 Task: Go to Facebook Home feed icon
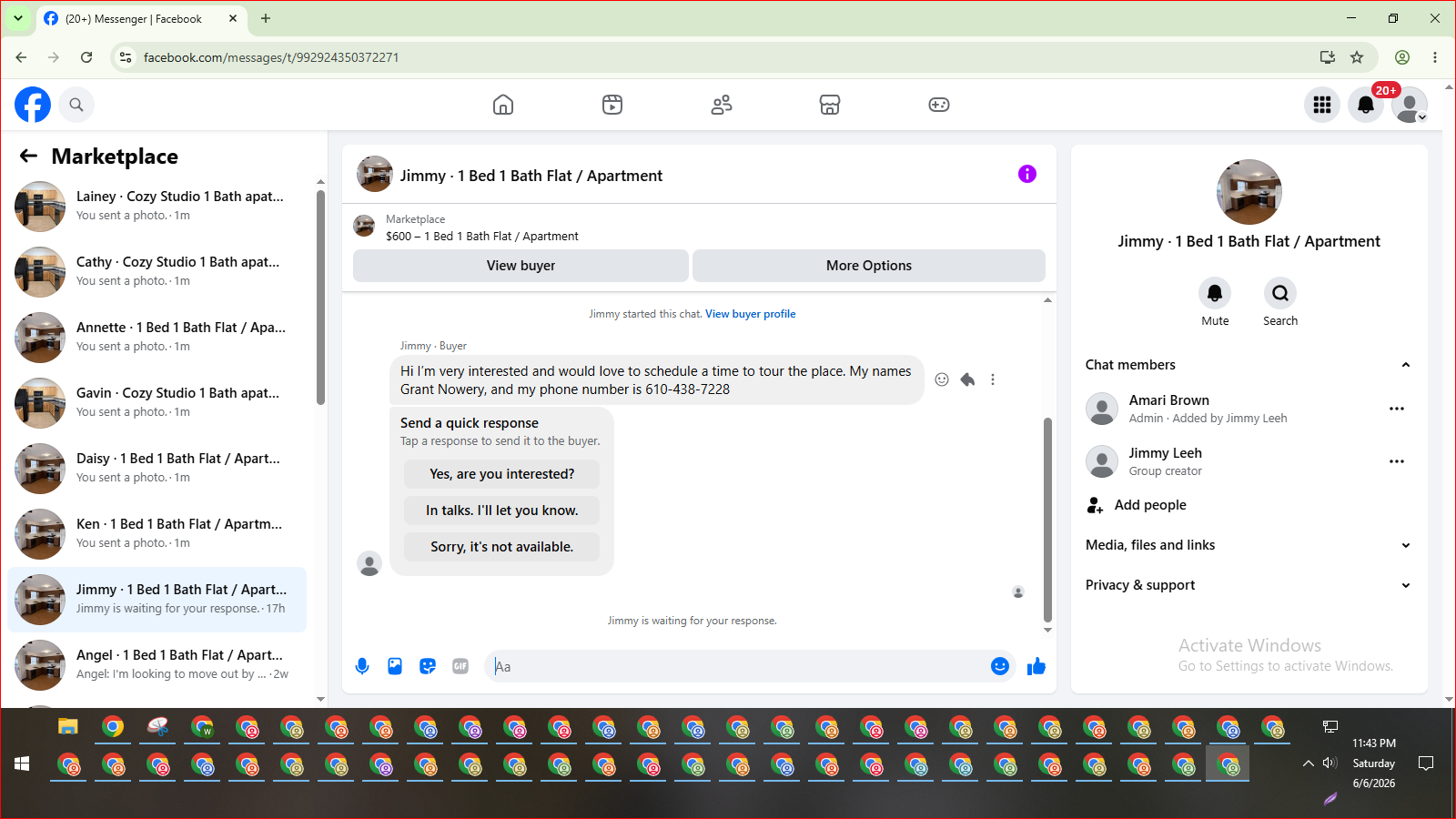503,105
